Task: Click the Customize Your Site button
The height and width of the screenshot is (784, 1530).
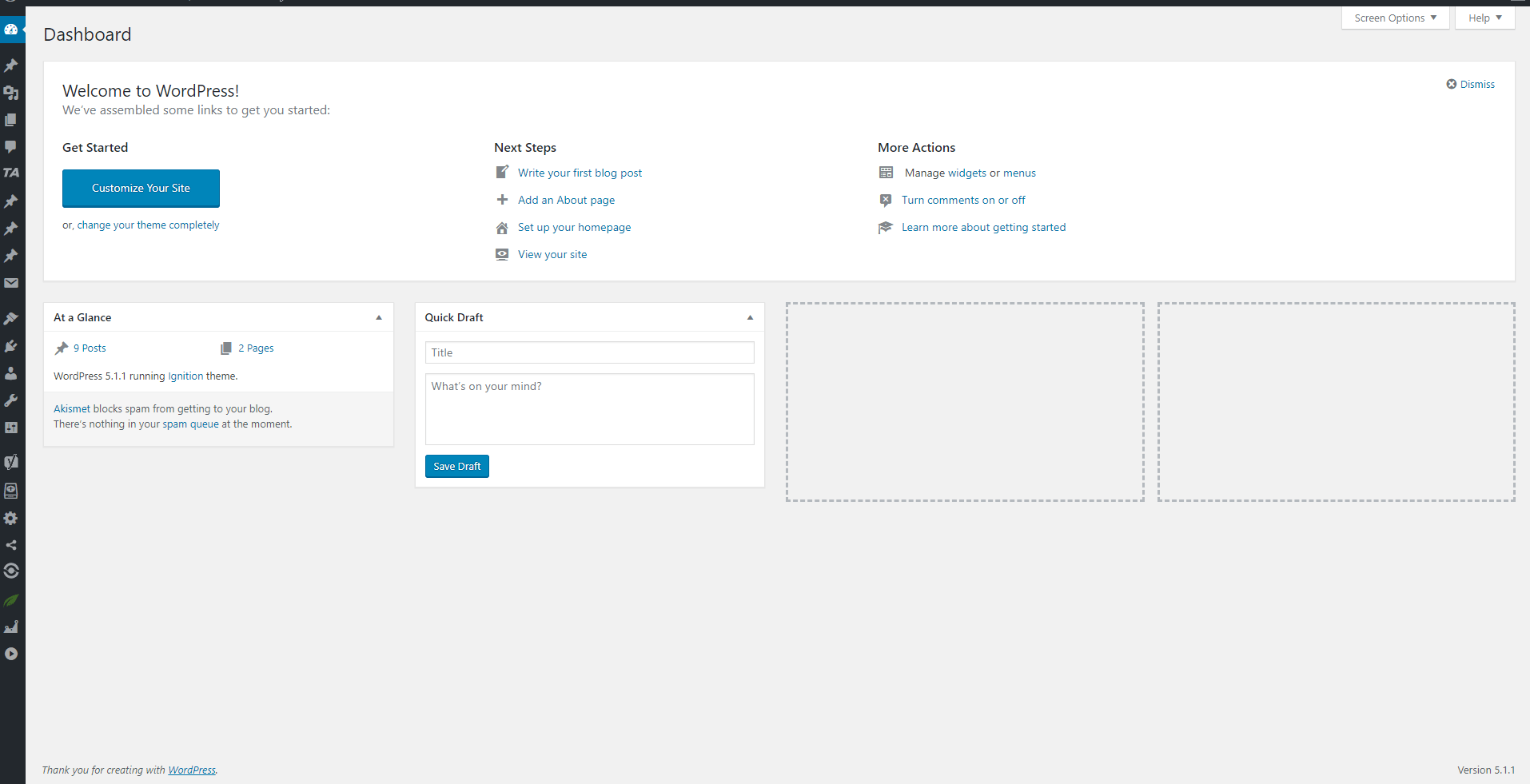Action: pos(141,189)
